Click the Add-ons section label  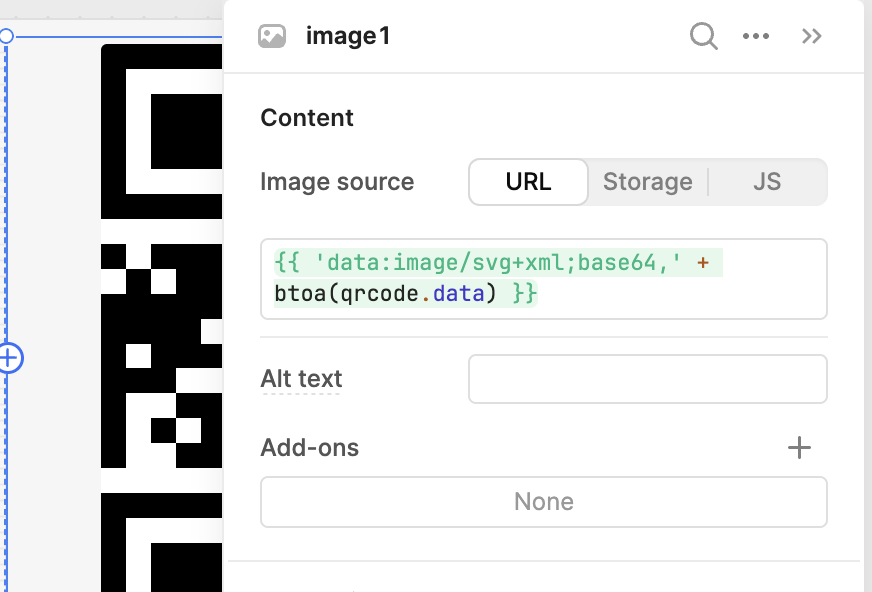click(x=309, y=448)
